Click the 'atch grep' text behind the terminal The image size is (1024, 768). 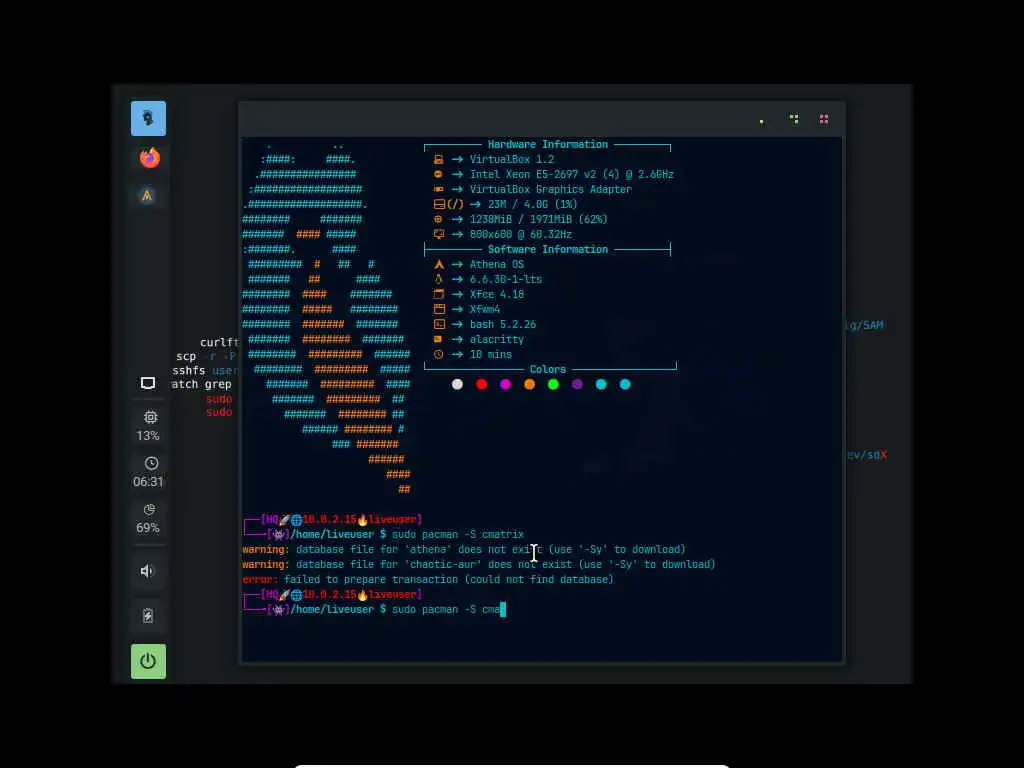coord(201,384)
